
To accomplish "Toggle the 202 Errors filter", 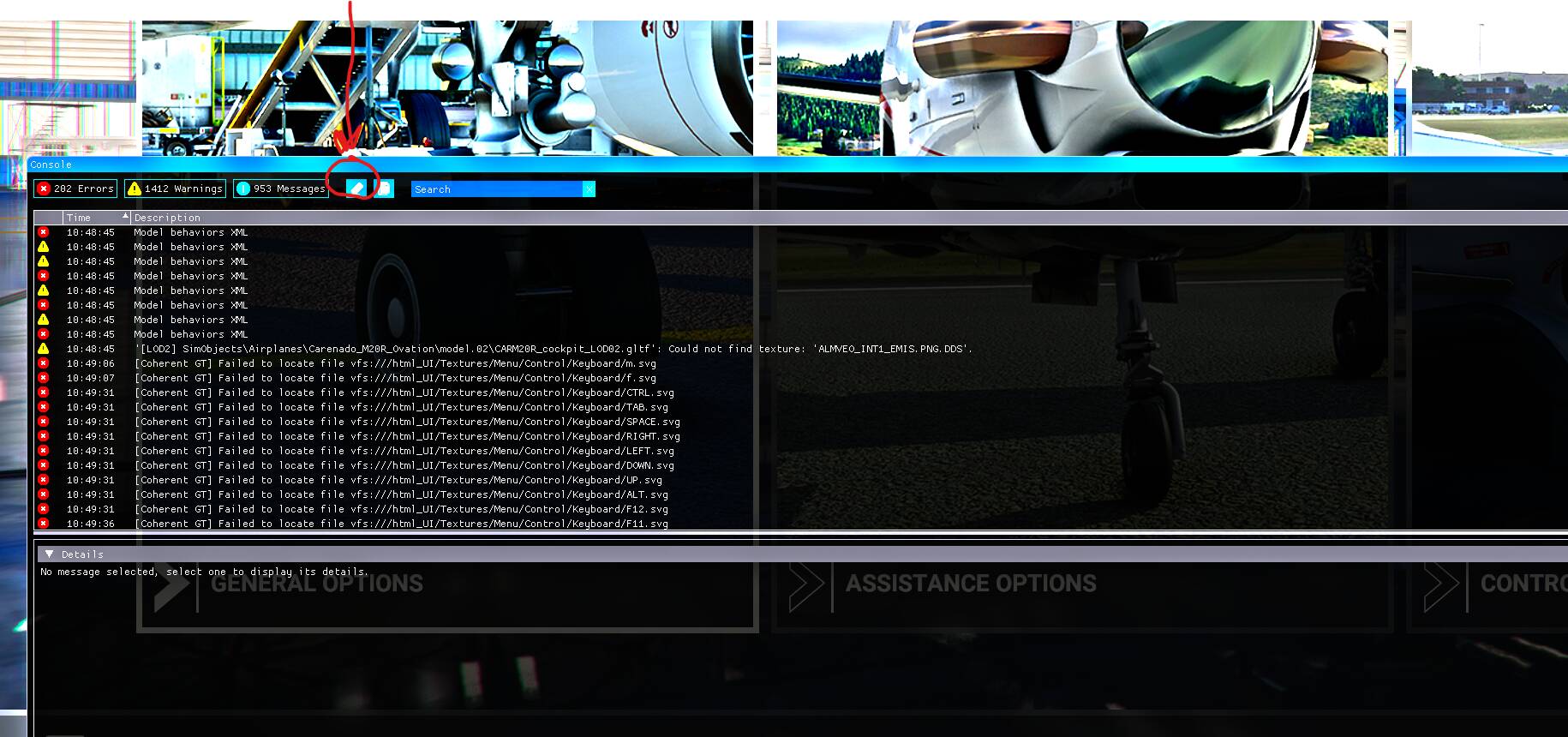I will 75,189.
